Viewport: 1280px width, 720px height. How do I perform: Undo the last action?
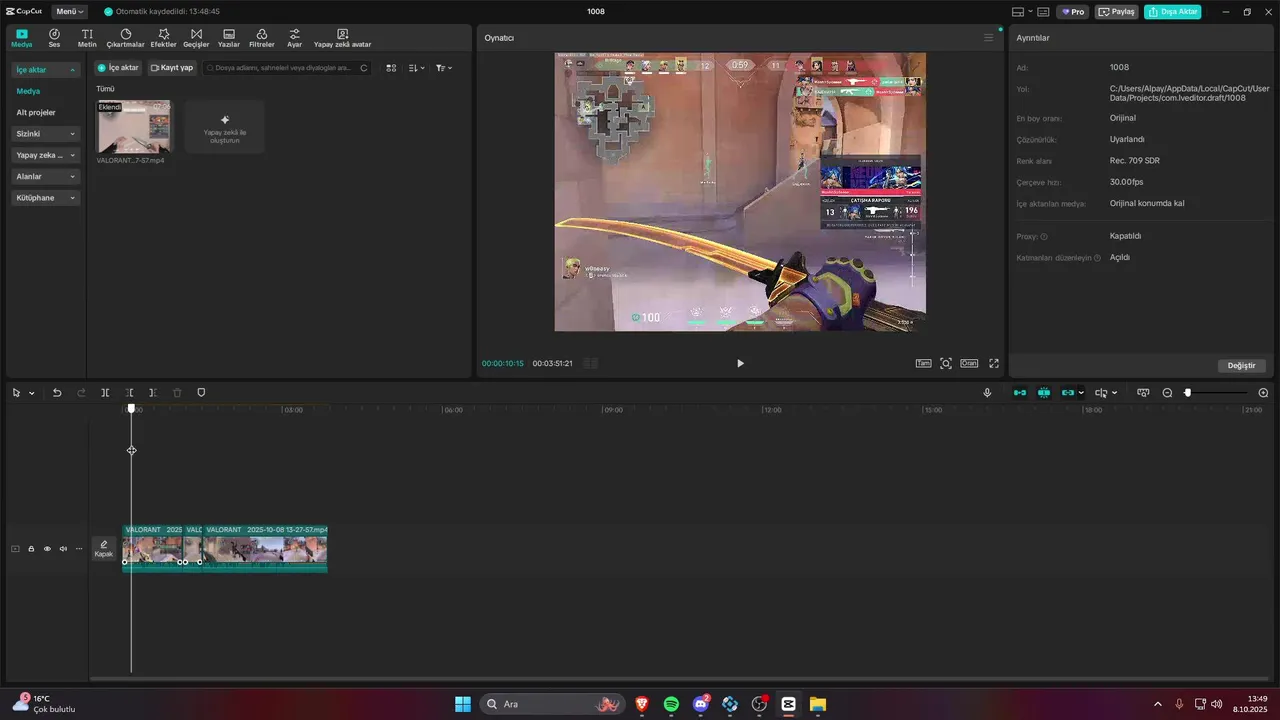(x=57, y=393)
